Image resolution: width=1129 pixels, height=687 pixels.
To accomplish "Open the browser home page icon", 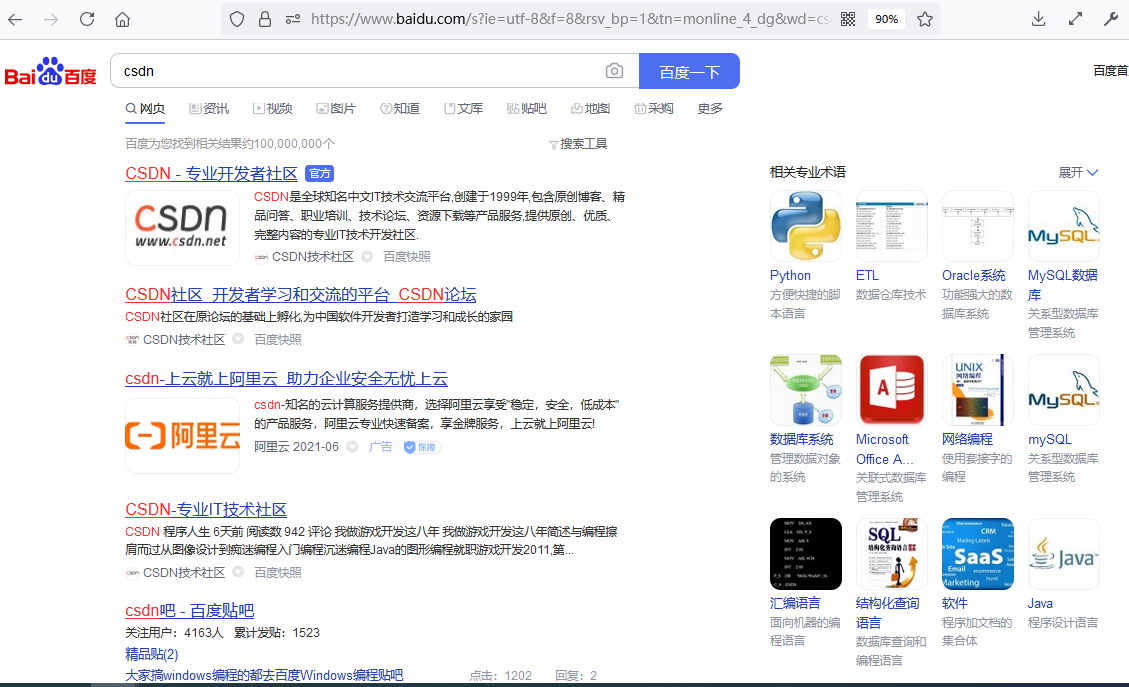I will coord(122,19).
